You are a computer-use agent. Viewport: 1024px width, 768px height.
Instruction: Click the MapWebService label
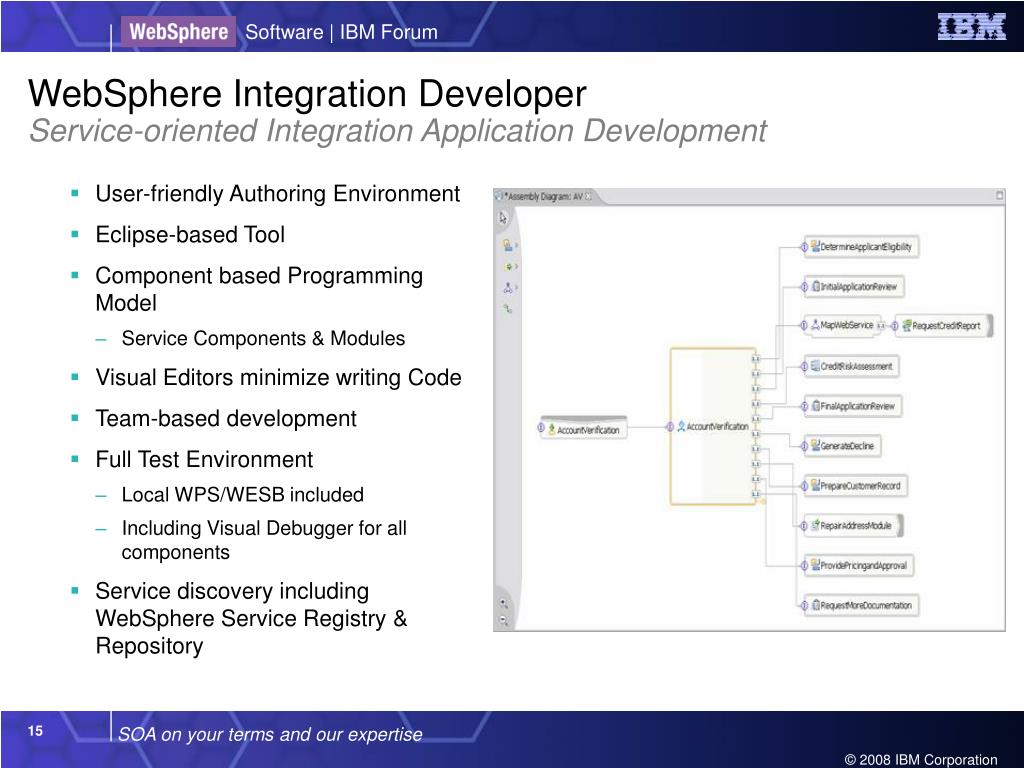[x=846, y=325]
